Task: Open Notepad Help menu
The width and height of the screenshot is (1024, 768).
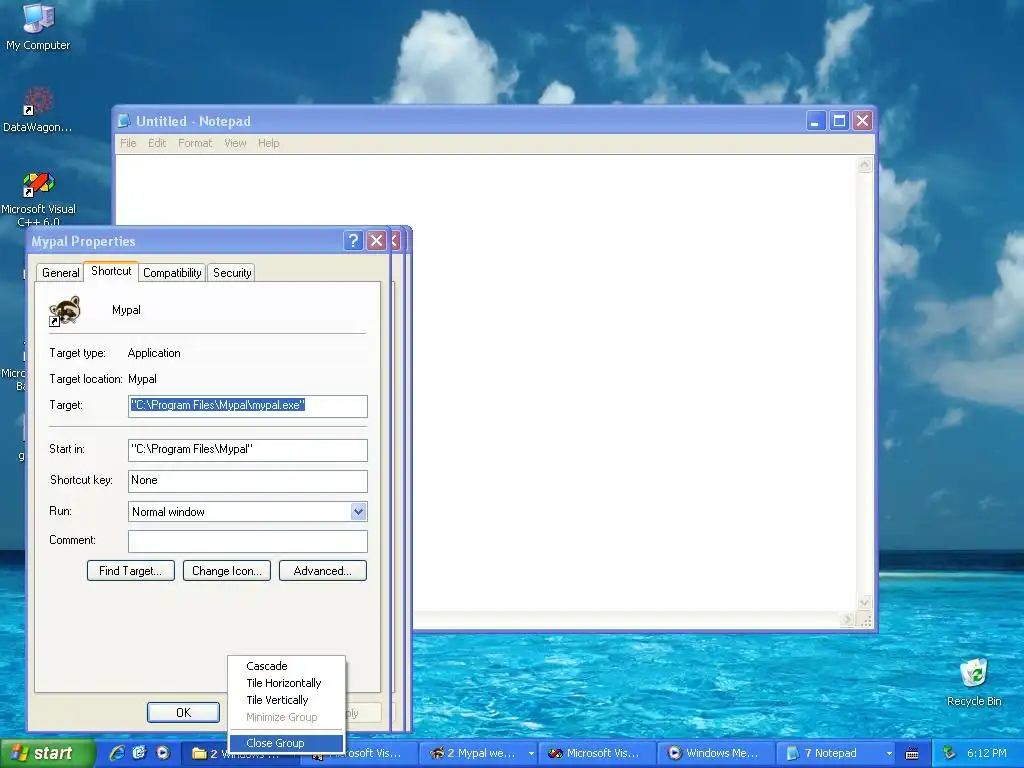Action: tap(268, 143)
